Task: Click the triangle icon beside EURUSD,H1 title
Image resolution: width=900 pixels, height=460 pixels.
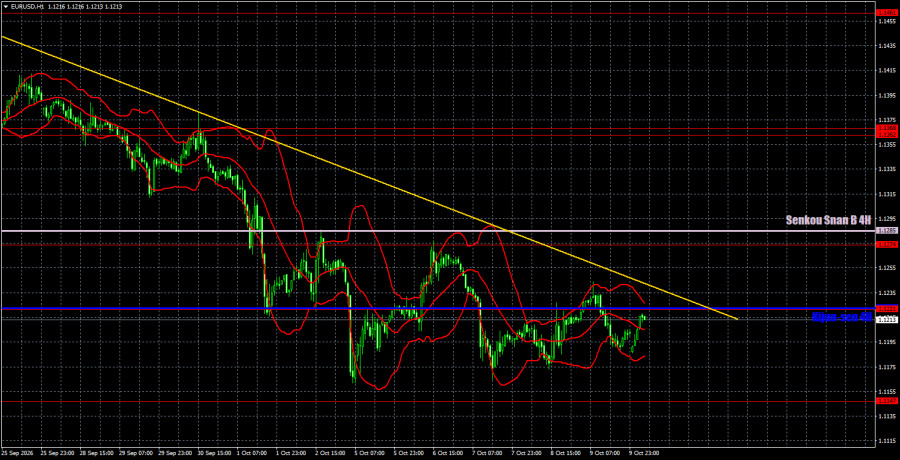Action: pos(5,6)
